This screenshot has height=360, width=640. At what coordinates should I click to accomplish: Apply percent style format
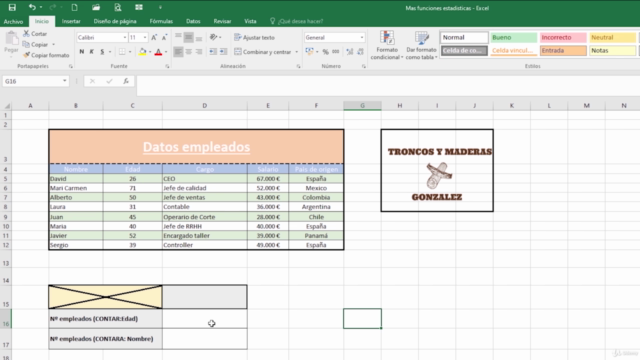click(325, 52)
